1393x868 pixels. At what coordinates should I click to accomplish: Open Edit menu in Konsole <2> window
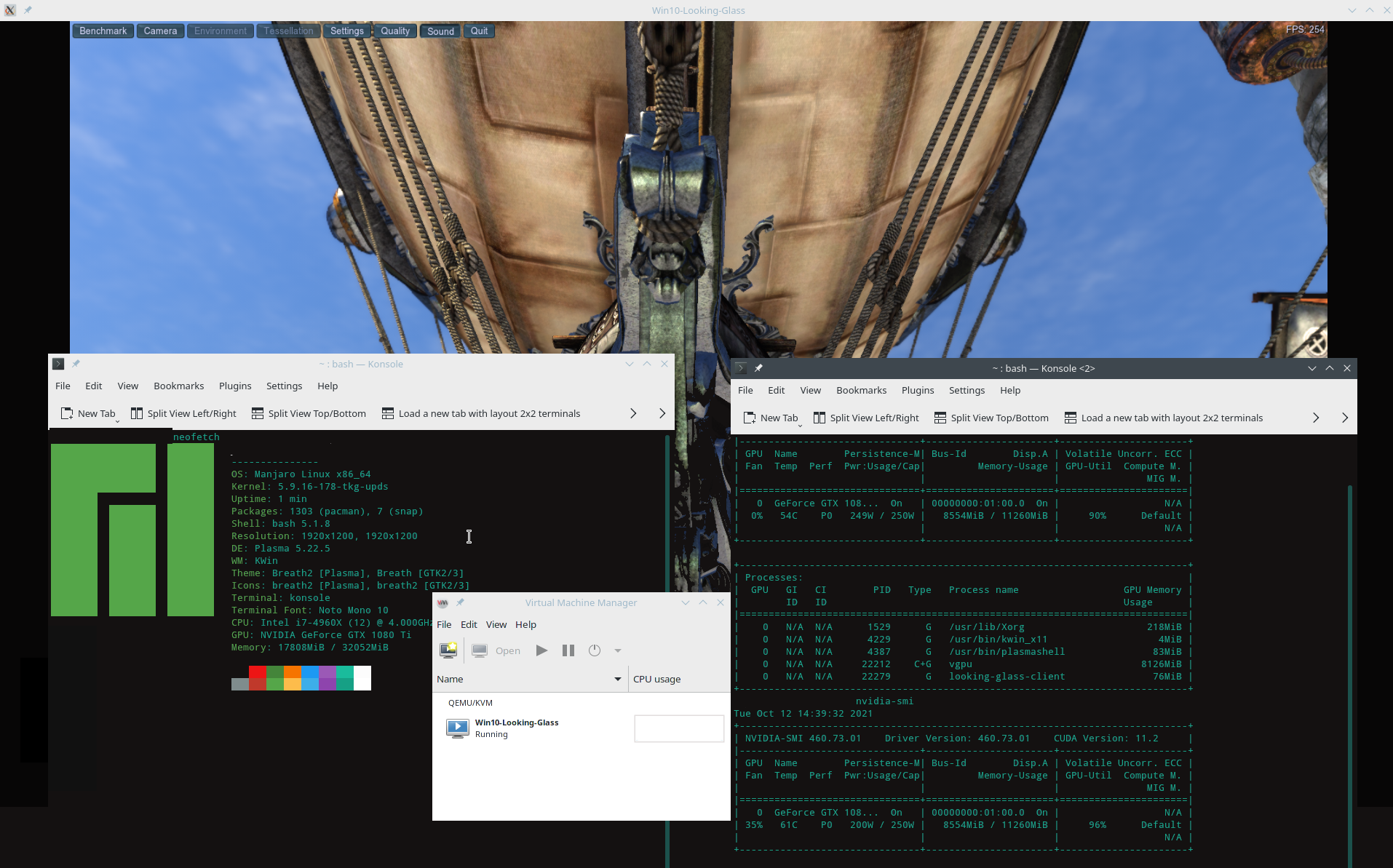pos(777,390)
